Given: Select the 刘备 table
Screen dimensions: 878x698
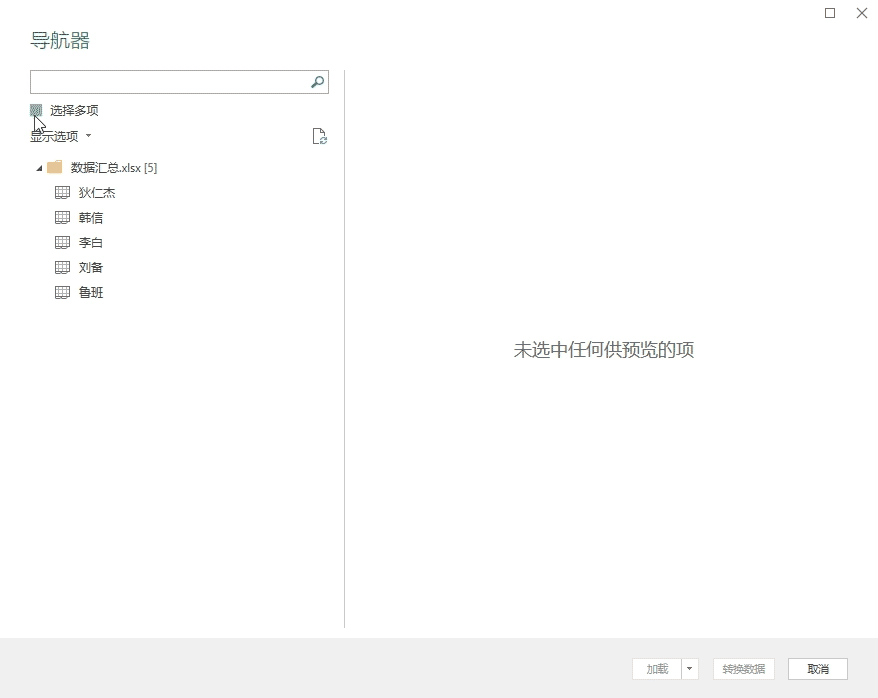Looking at the screenshot, I should point(91,268).
